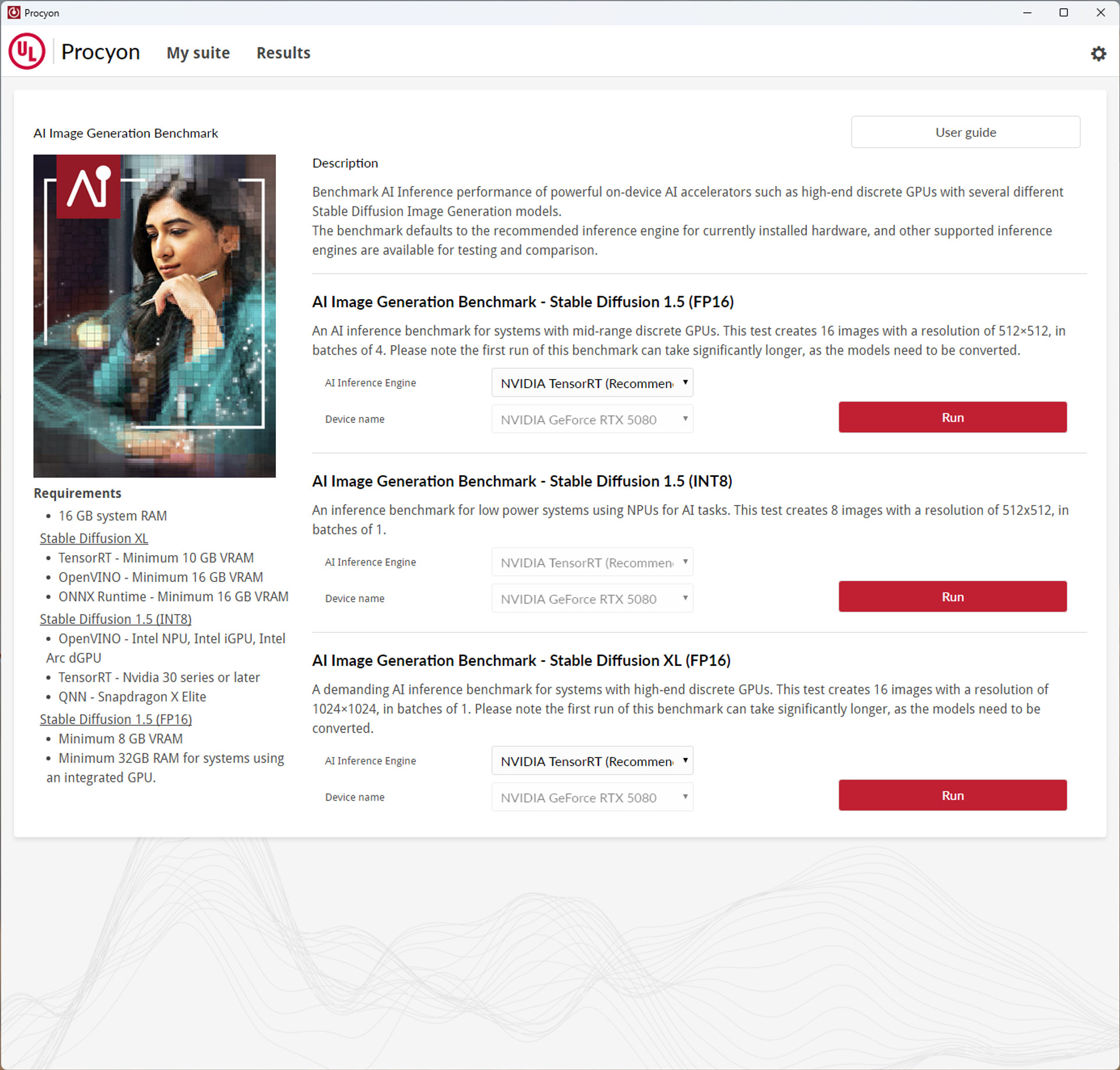
Task: Click the 'AI Image Generation Benchmark' page title
Action: [x=125, y=133]
